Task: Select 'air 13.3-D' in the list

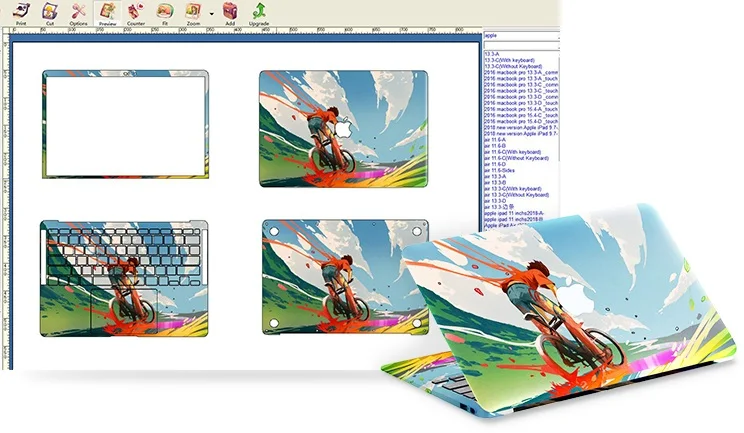Action: pyautogui.click(x=494, y=201)
